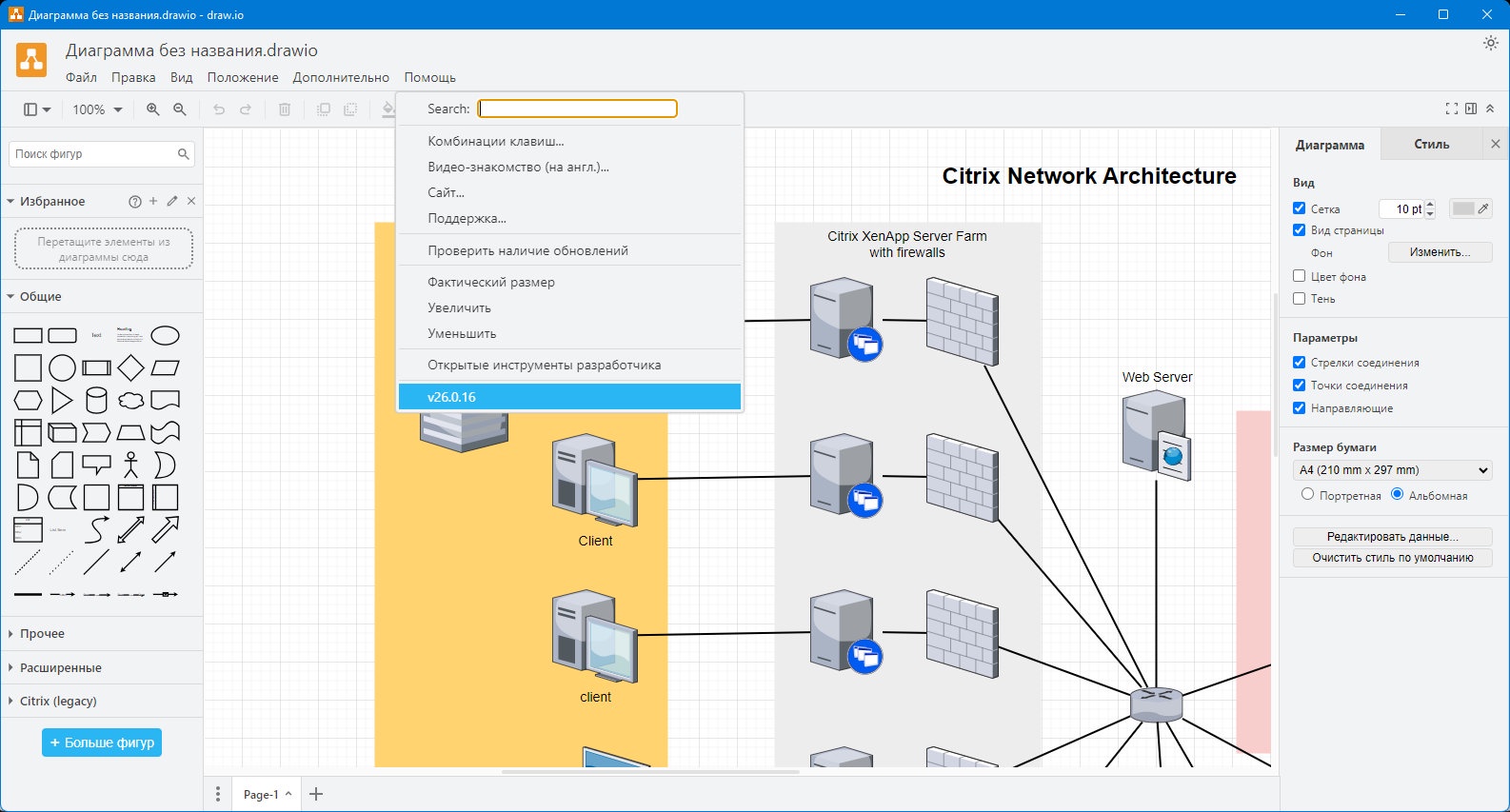1510x812 pixels.
Task: Open the paper size A4 dropdown
Action: coord(1392,470)
